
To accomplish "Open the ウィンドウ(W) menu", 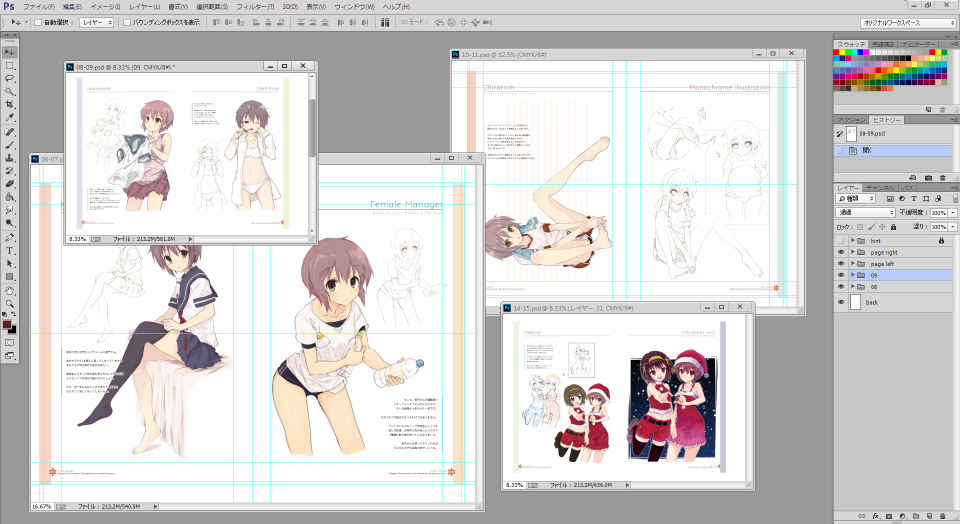I will point(354,7).
